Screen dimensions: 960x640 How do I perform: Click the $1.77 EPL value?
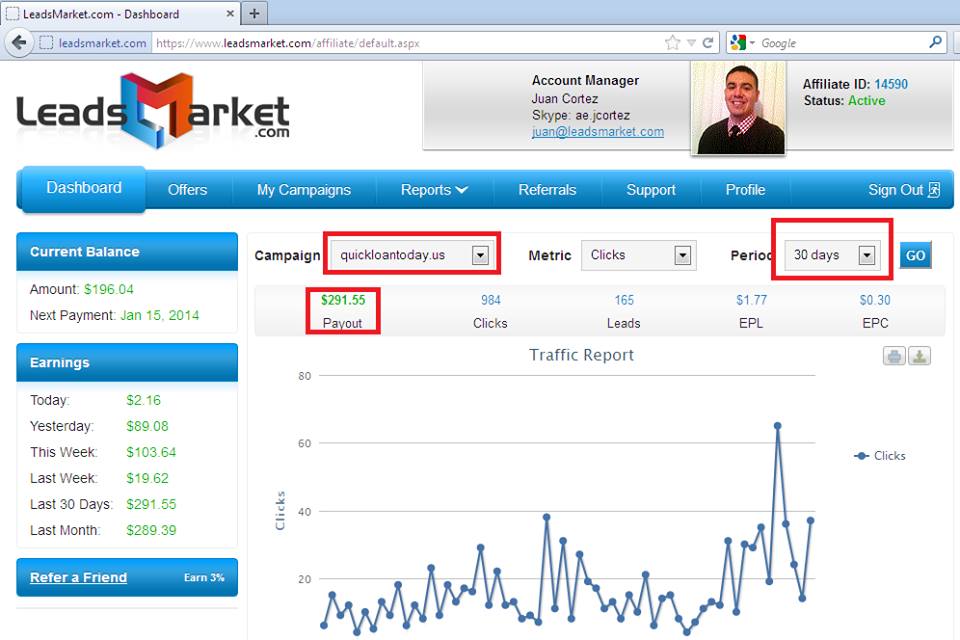click(751, 300)
